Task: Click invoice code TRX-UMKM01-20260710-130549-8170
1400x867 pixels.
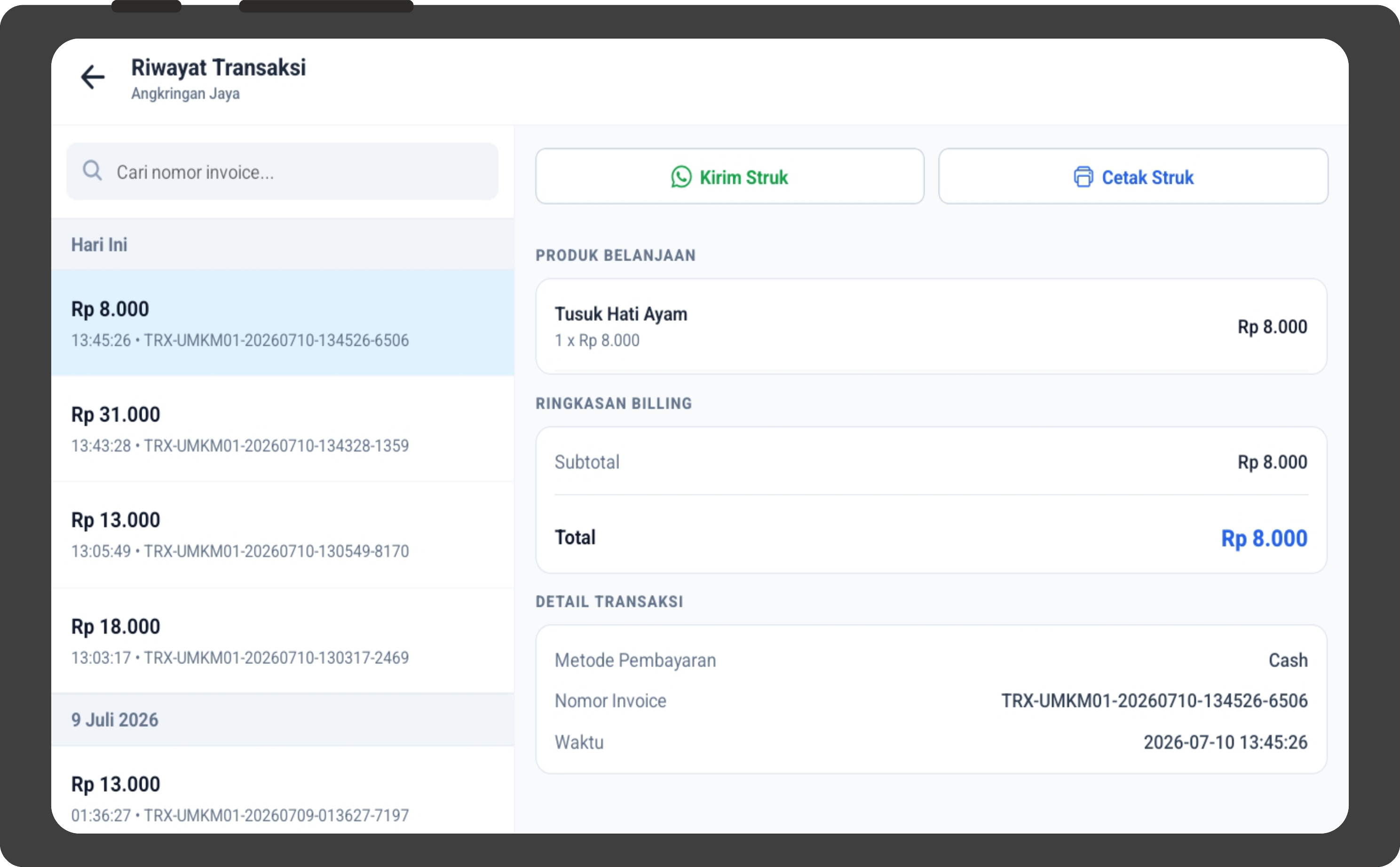Action: (x=276, y=551)
